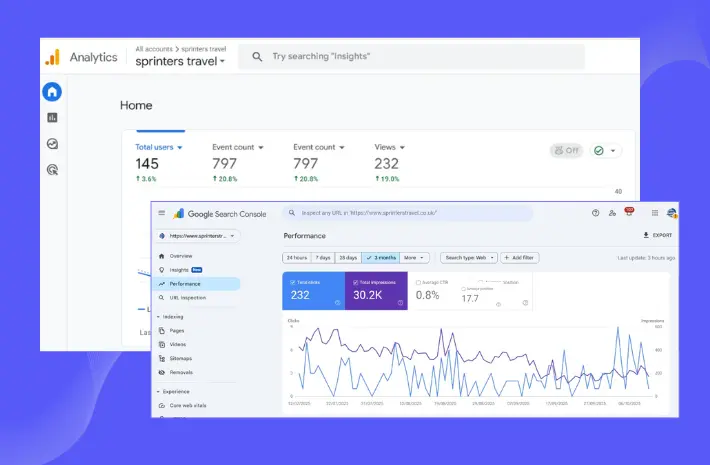This screenshot has height=465, width=710.
Task: Click the Google Search Console logo
Action: click(x=178, y=214)
